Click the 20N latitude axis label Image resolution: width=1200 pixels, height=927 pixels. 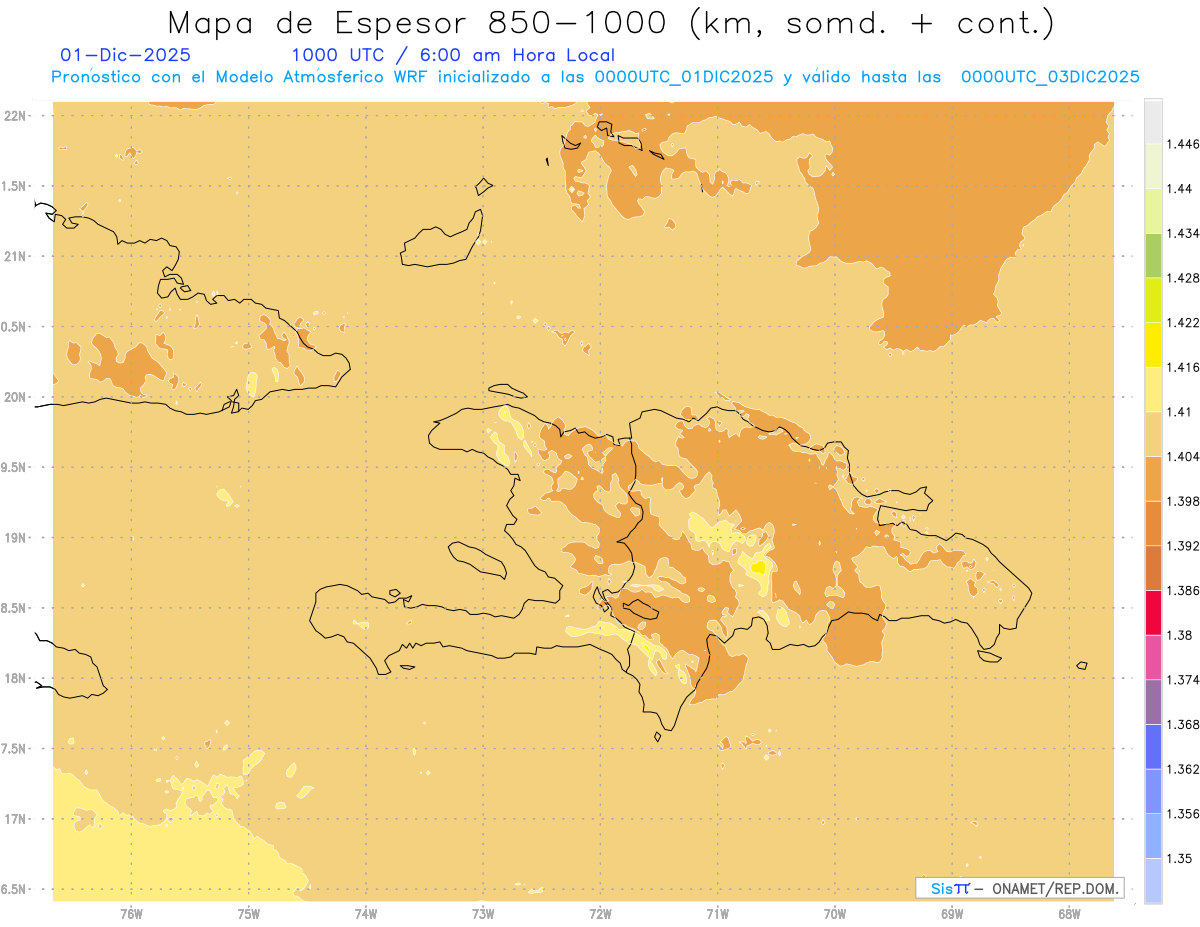coord(17,397)
